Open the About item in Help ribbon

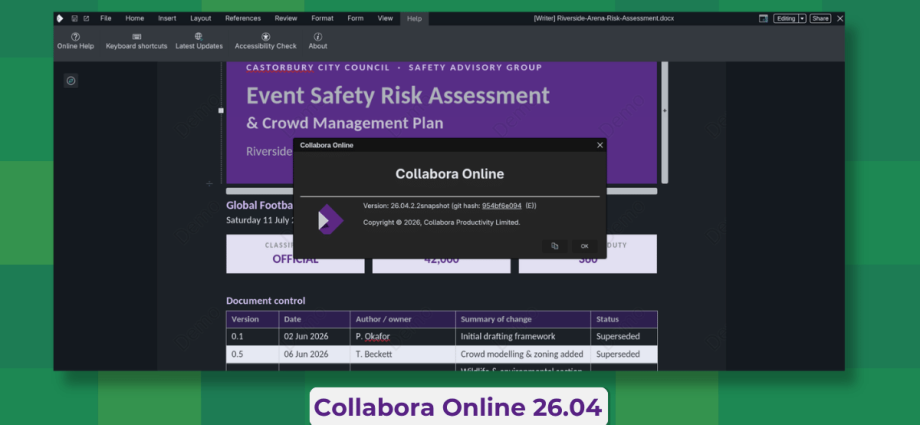318,41
